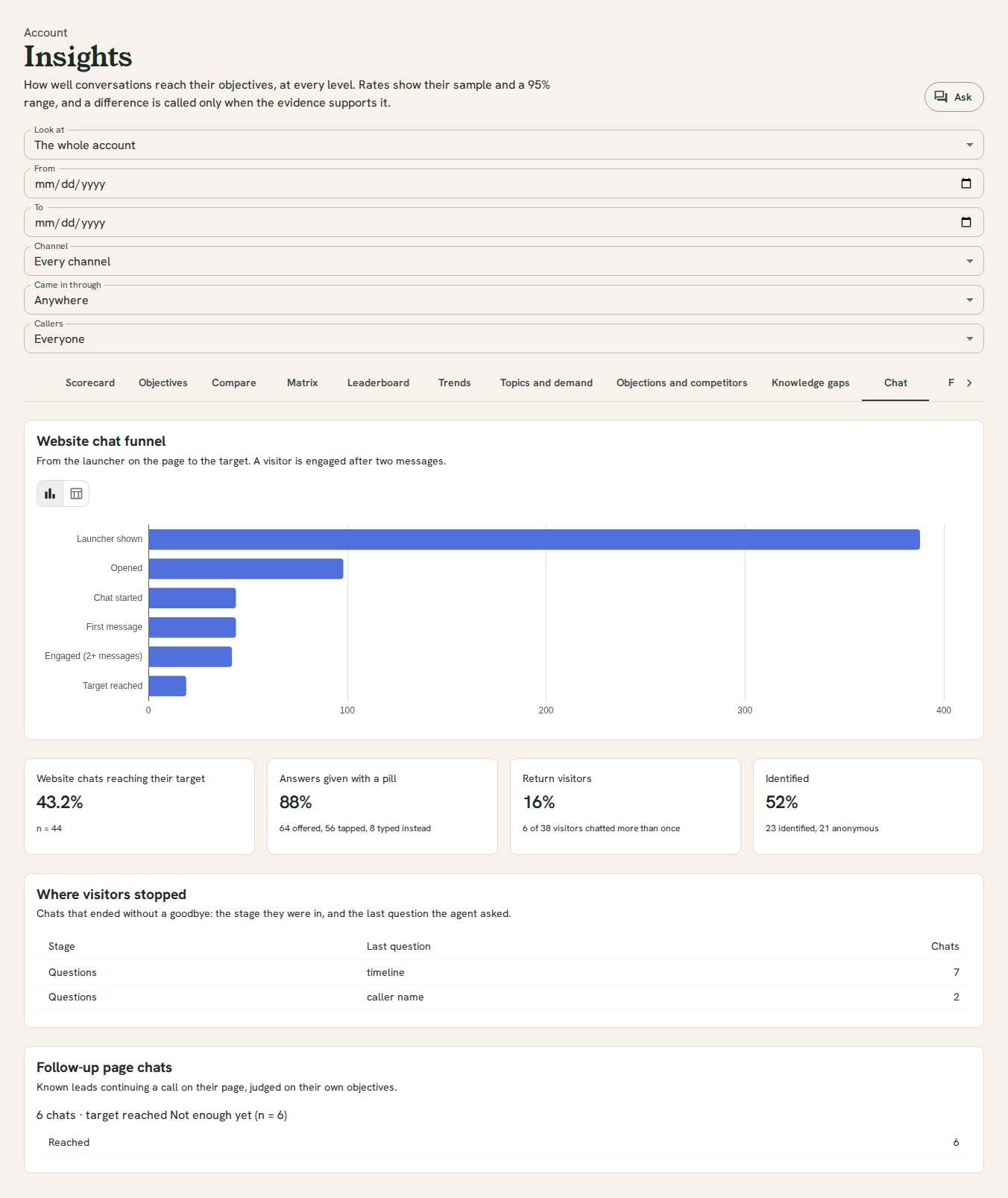Image resolution: width=1008 pixels, height=1198 pixels.
Task: Click the 52% identified value
Action: tap(781, 802)
